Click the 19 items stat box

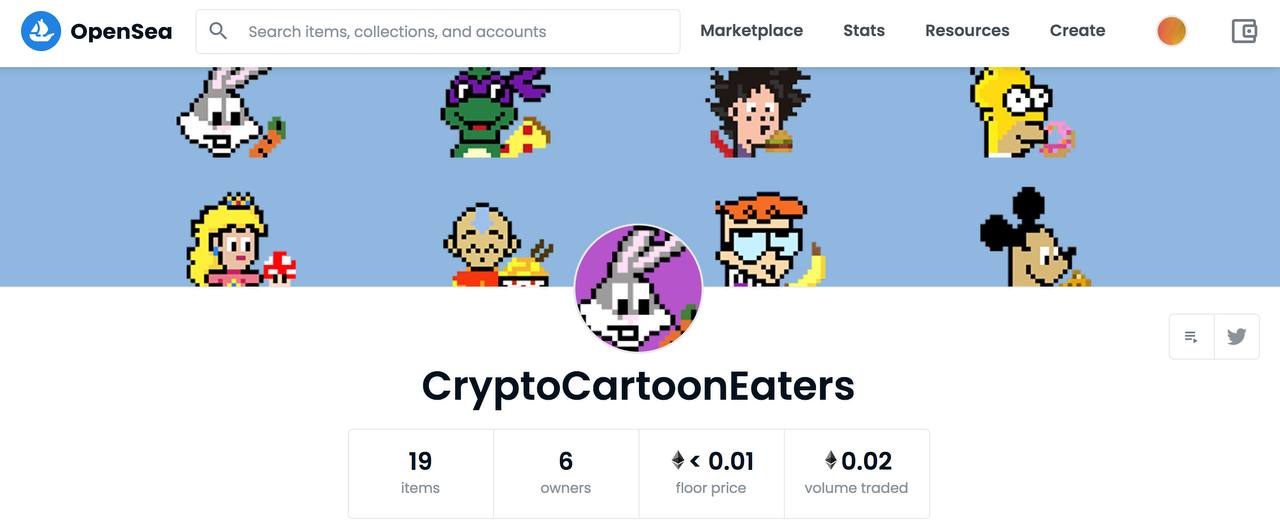[x=421, y=473]
